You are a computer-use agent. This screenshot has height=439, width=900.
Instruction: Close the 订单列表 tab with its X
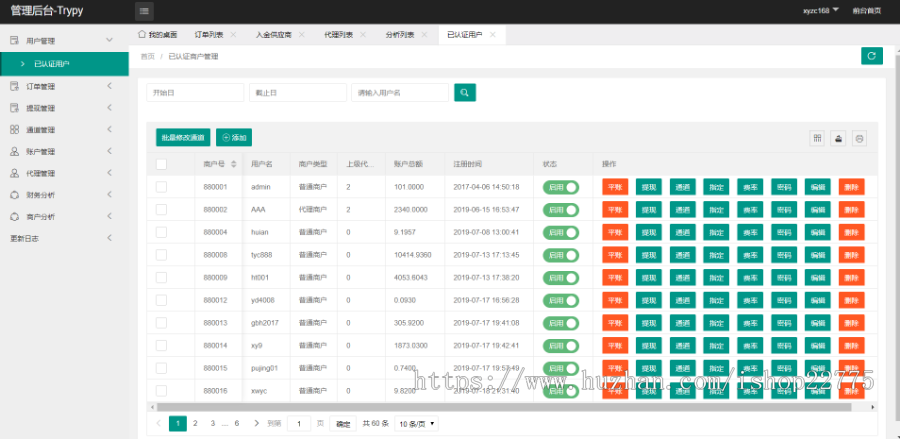[x=233, y=34]
